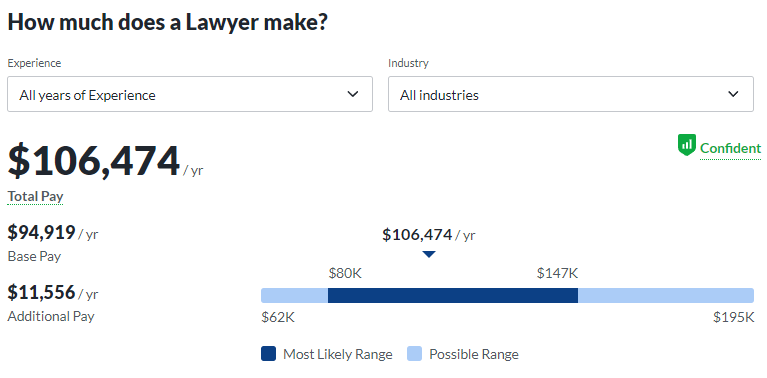Click the $106,474 total pay headline
The height and width of the screenshot is (378, 767).
pos(94,161)
